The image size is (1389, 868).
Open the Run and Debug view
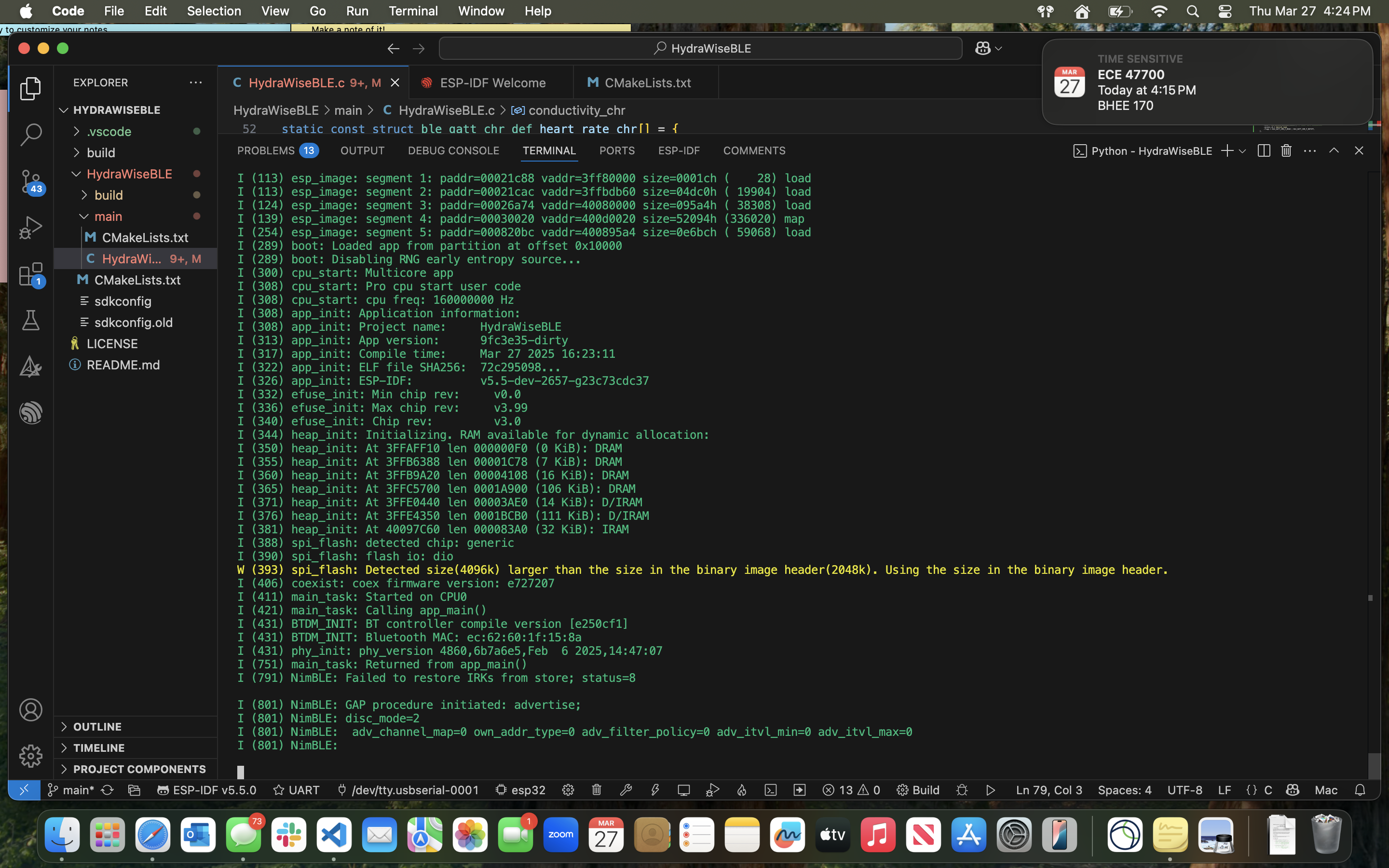(x=30, y=228)
